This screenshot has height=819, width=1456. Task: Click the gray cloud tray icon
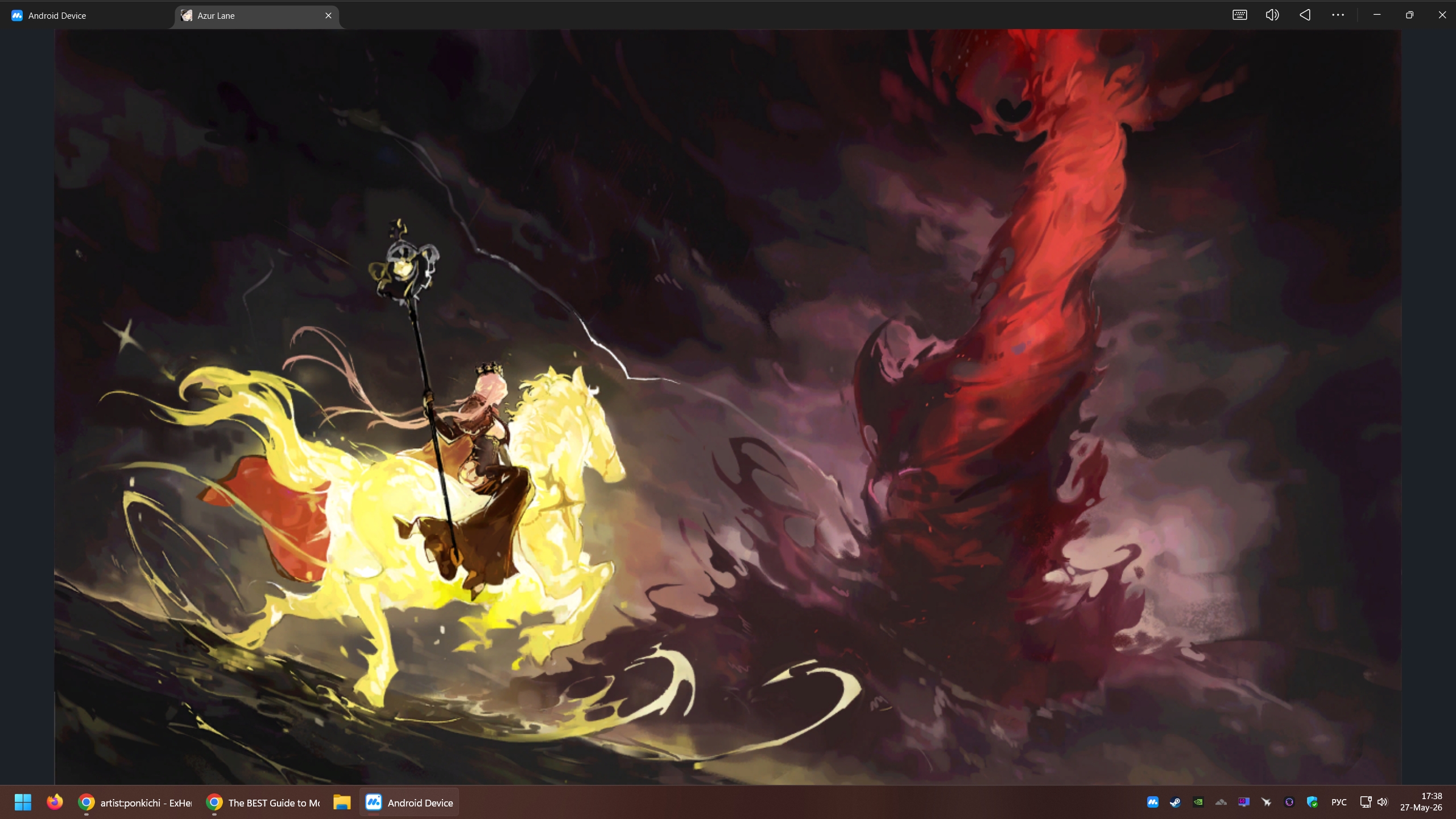point(1221,803)
